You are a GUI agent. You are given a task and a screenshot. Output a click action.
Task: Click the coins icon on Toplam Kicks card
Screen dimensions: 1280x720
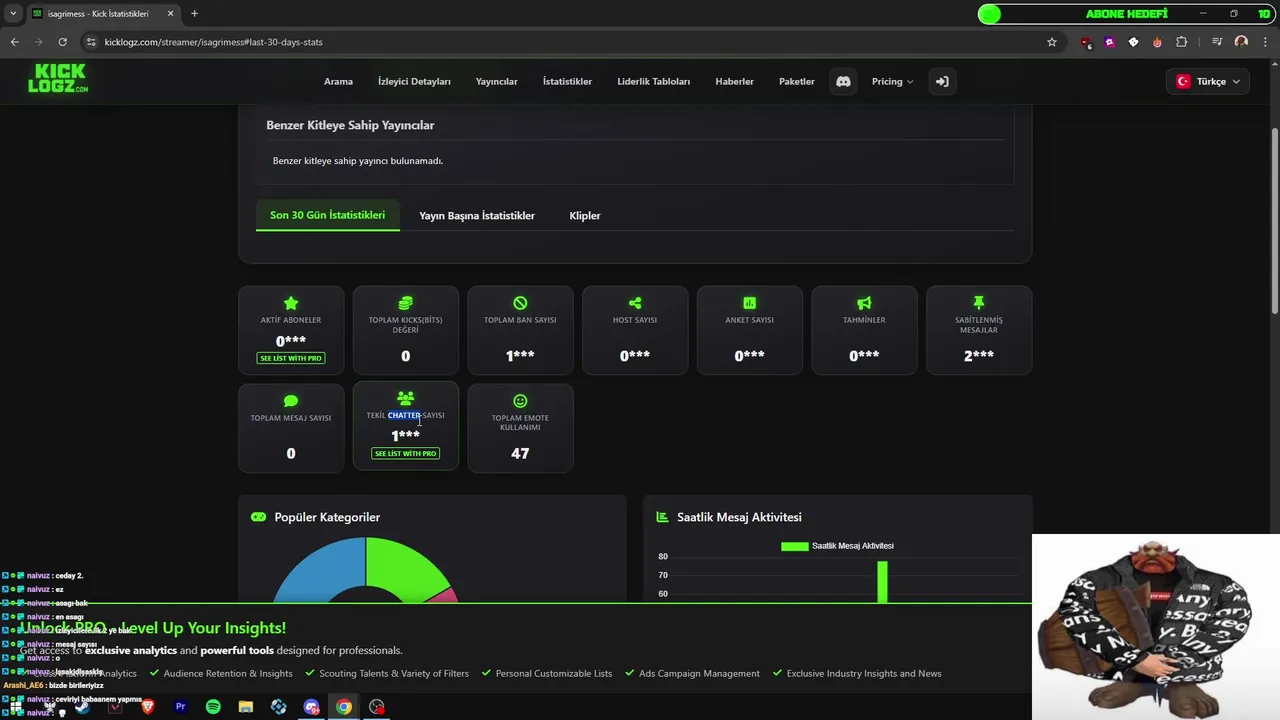click(405, 303)
